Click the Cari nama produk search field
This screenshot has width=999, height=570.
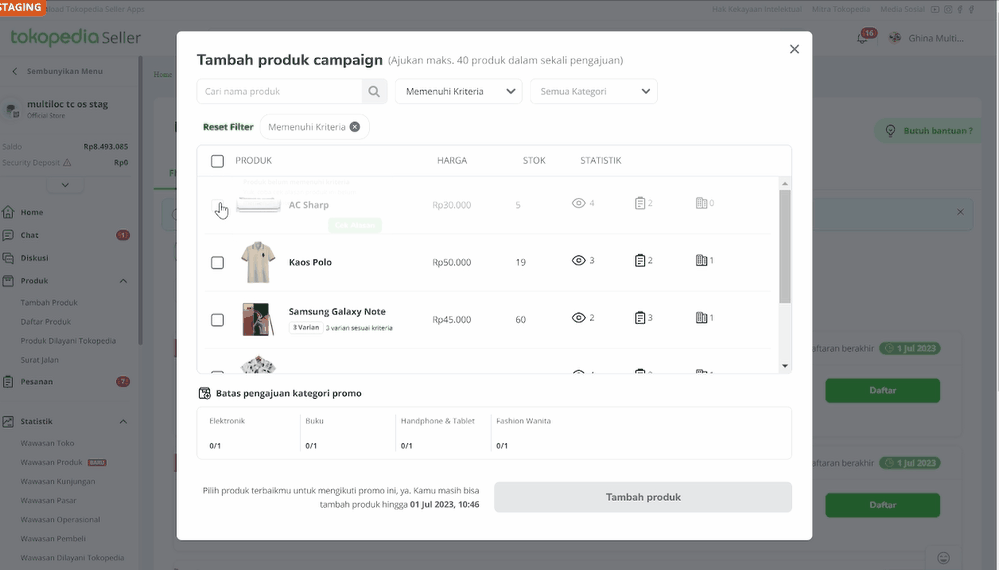pyautogui.click(x=280, y=92)
